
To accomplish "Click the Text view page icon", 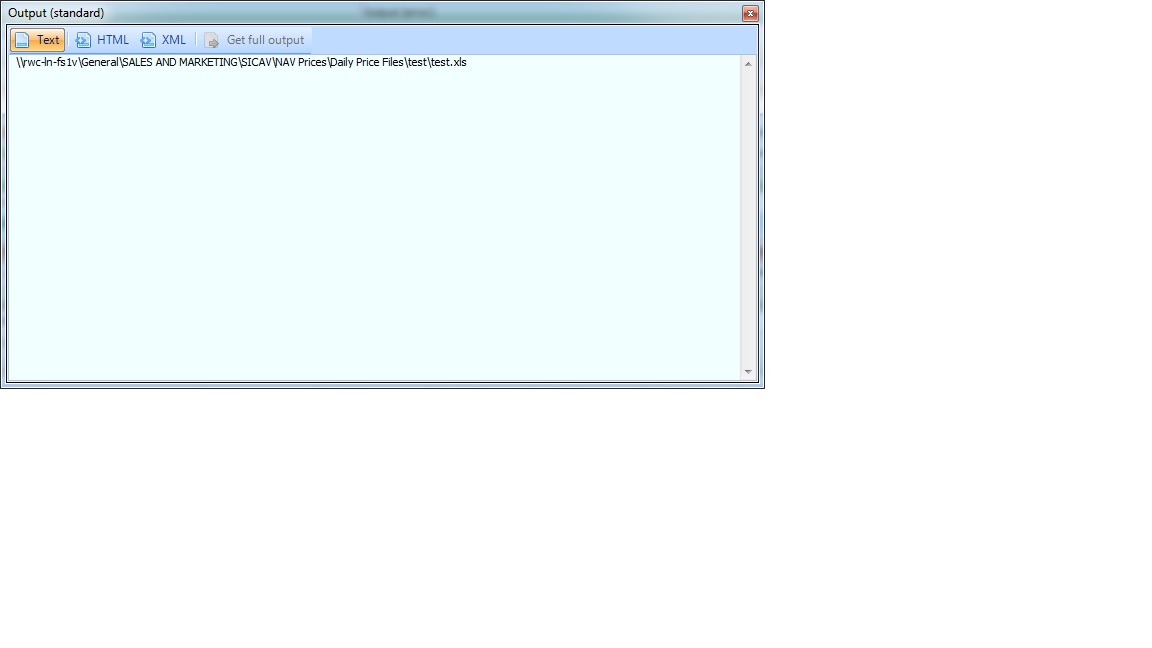I will point(22,40).
